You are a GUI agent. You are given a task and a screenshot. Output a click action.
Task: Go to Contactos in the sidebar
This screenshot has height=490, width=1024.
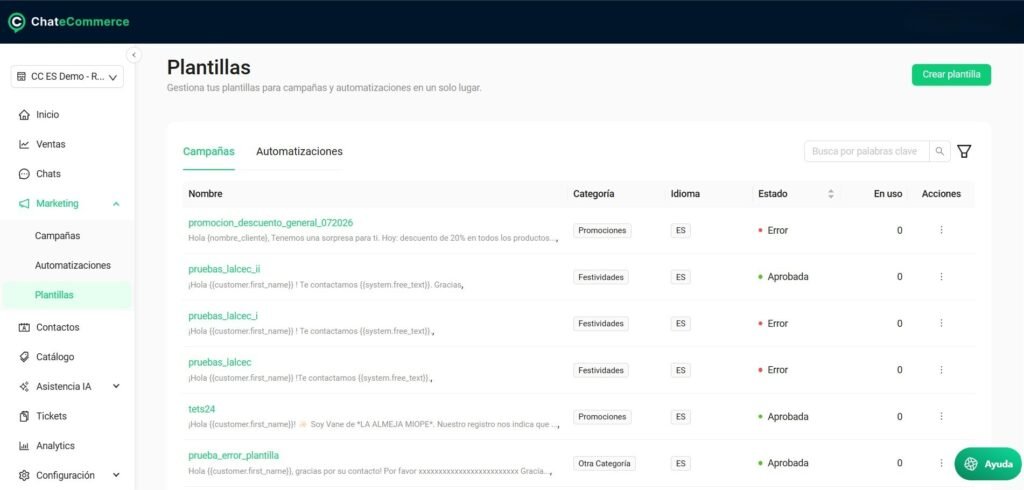point(57,327)
